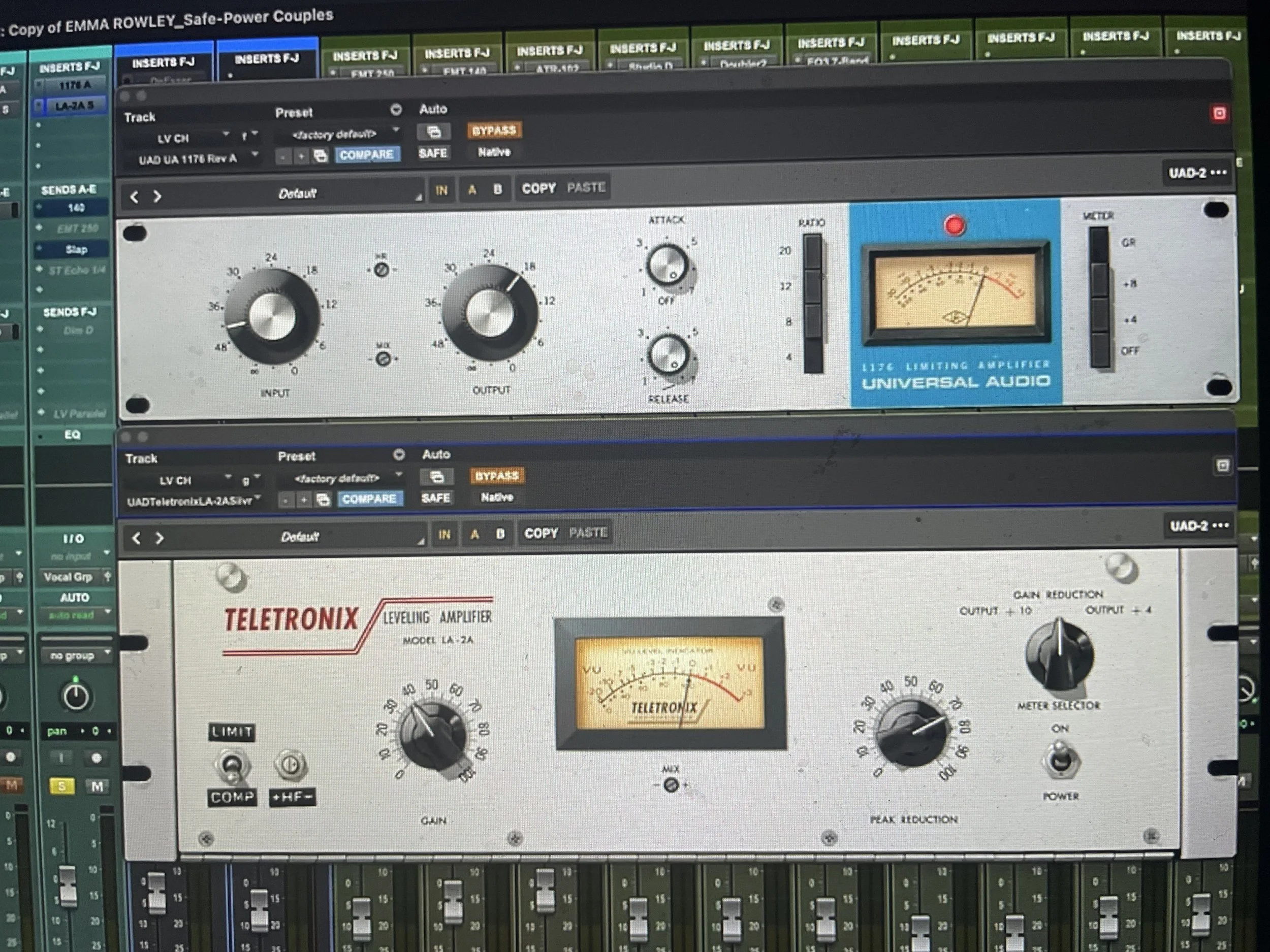
Task: Enable automation SAFE in the 1176 window
Action: tap(433, 153)
